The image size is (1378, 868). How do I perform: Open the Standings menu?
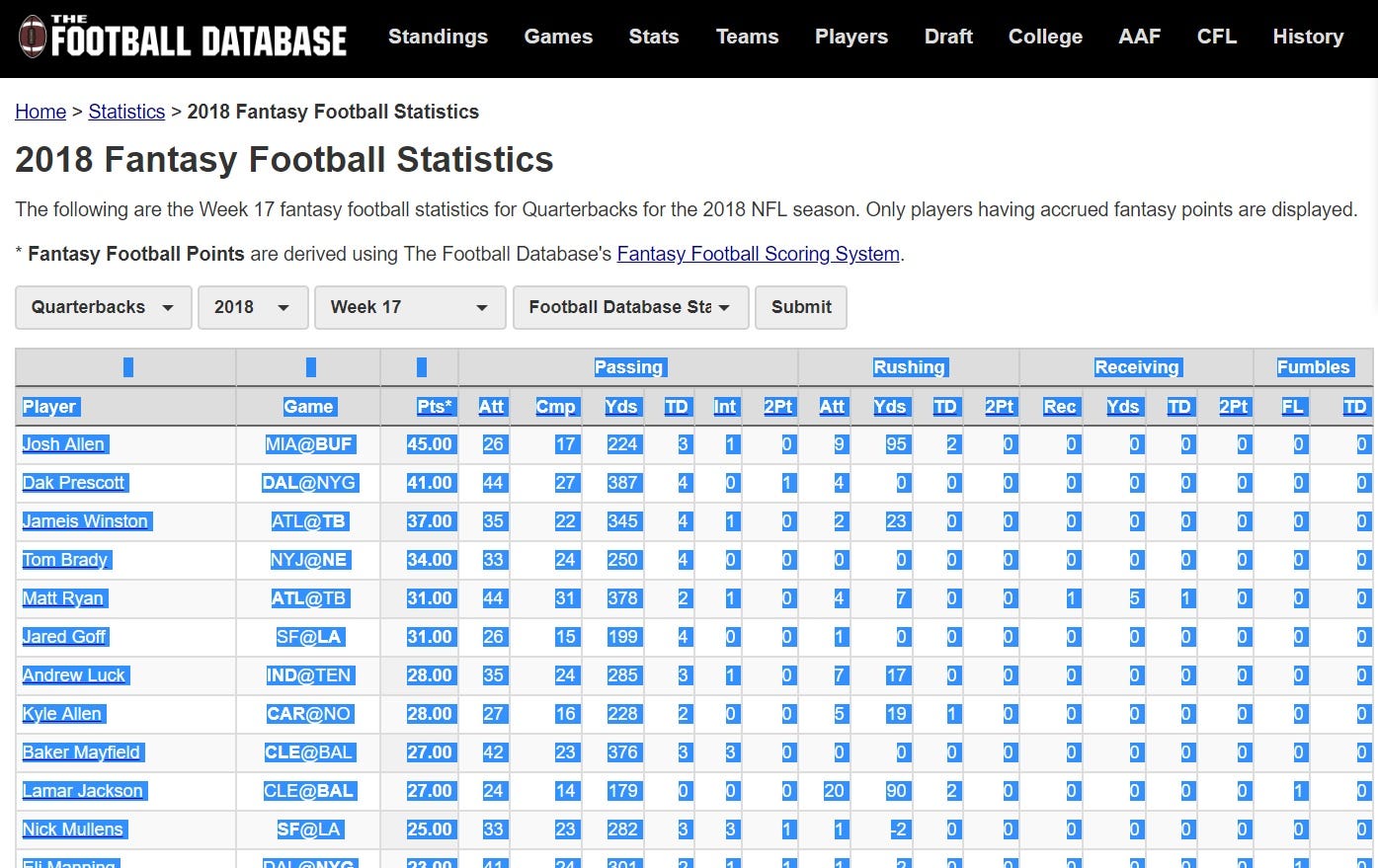438,37
